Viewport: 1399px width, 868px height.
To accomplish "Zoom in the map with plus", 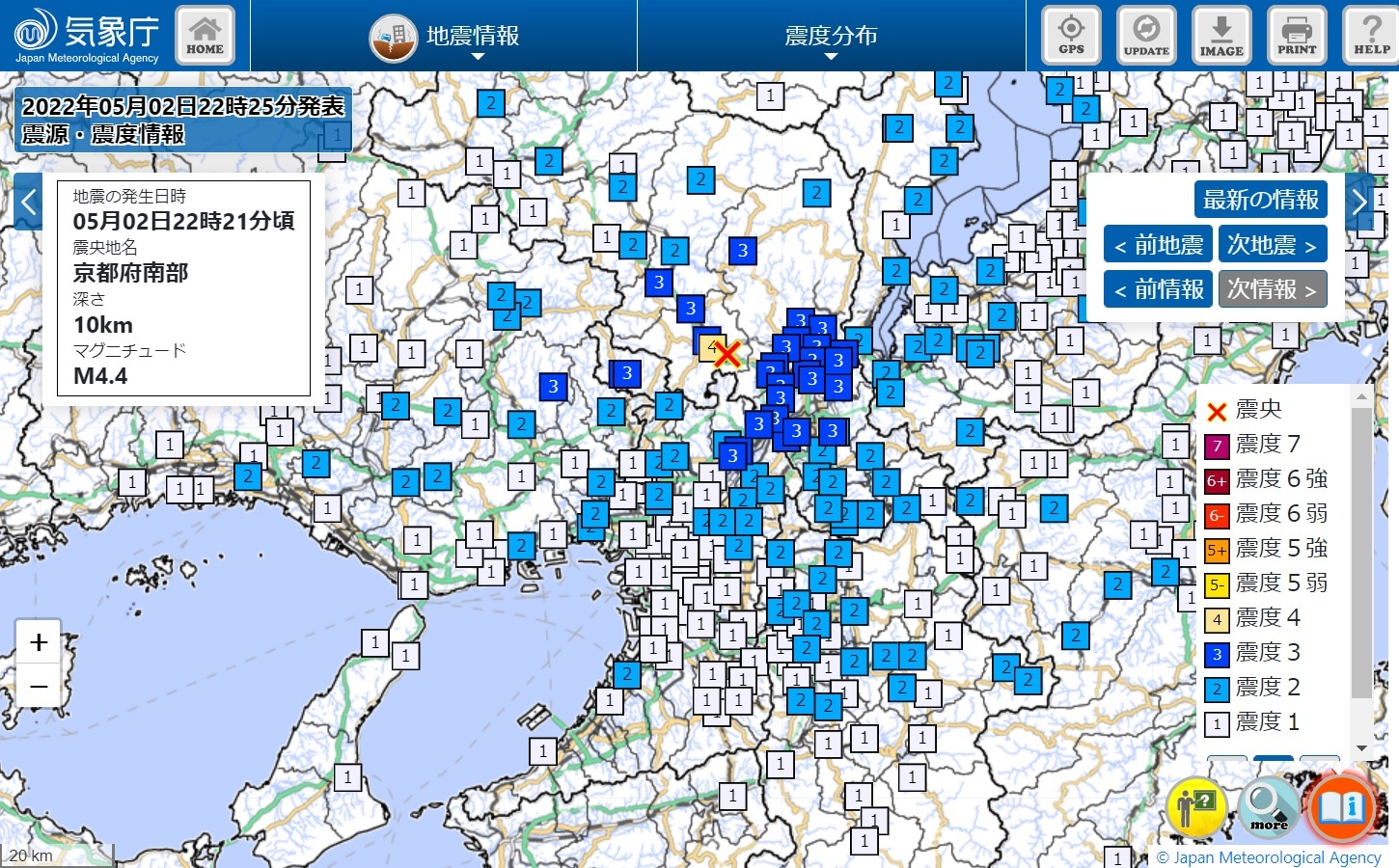I will coord(39,642).
